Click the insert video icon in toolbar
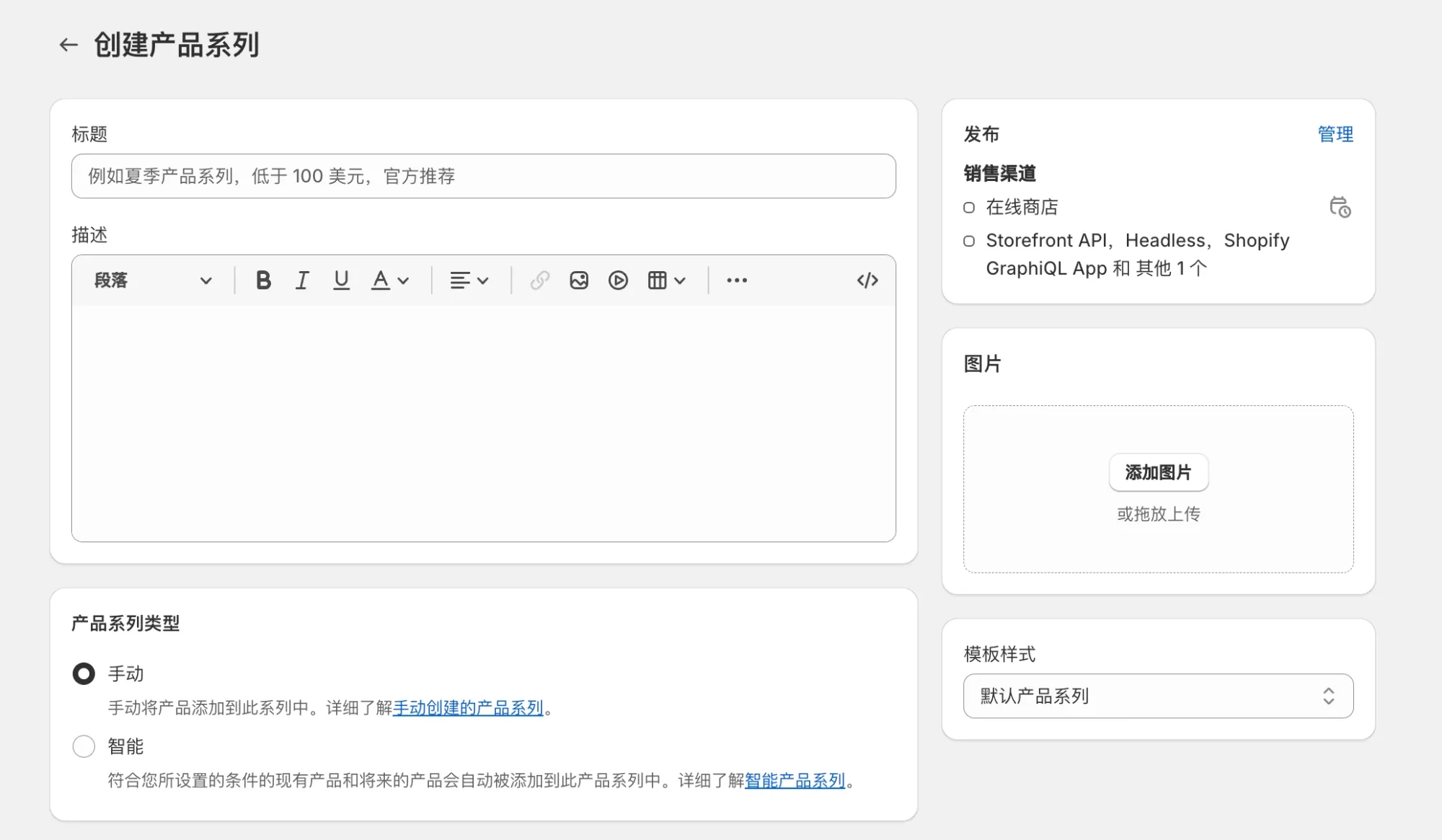1442x840 pixels. (x=618, y=280)
